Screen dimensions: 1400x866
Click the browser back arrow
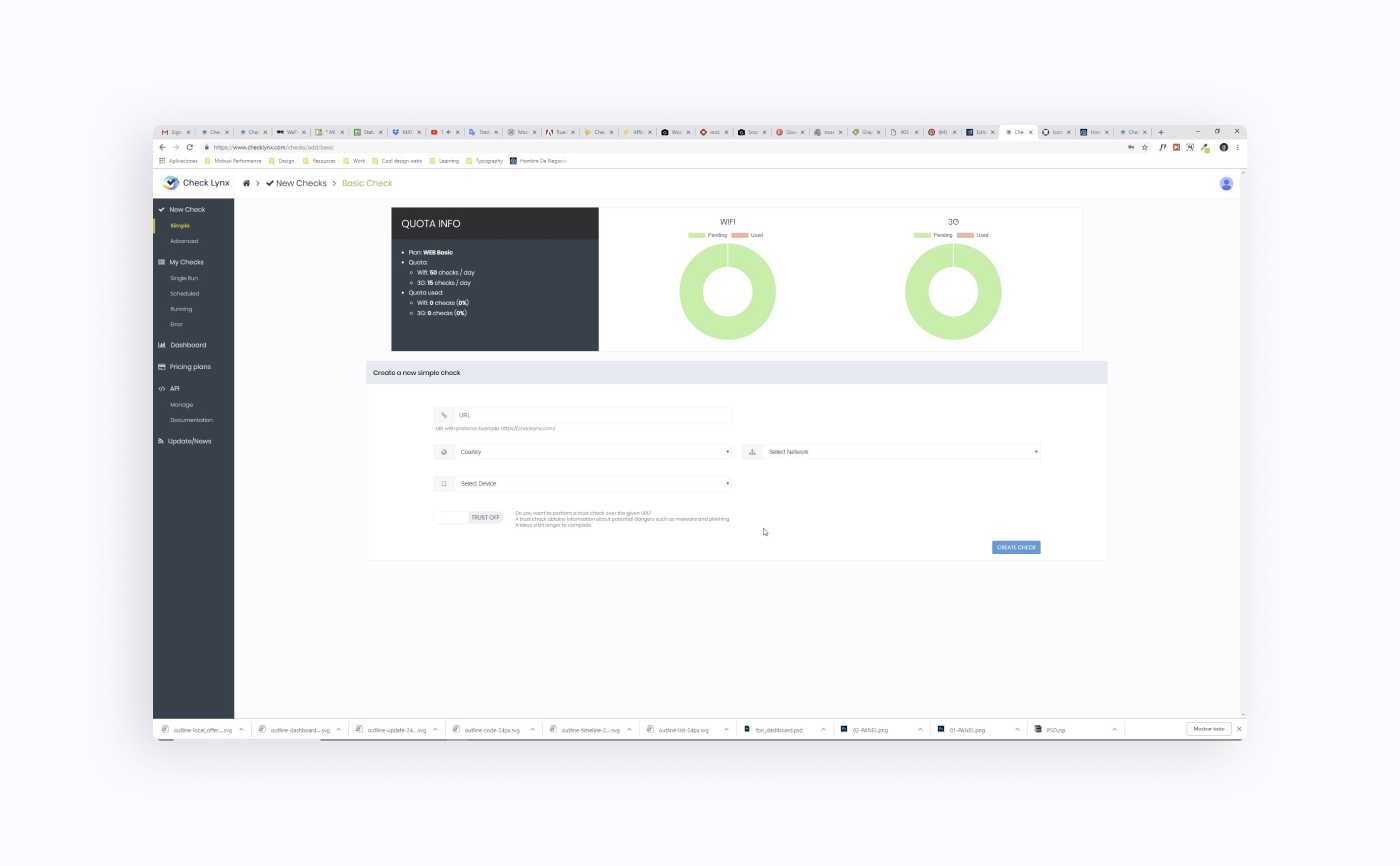[162, 147]
